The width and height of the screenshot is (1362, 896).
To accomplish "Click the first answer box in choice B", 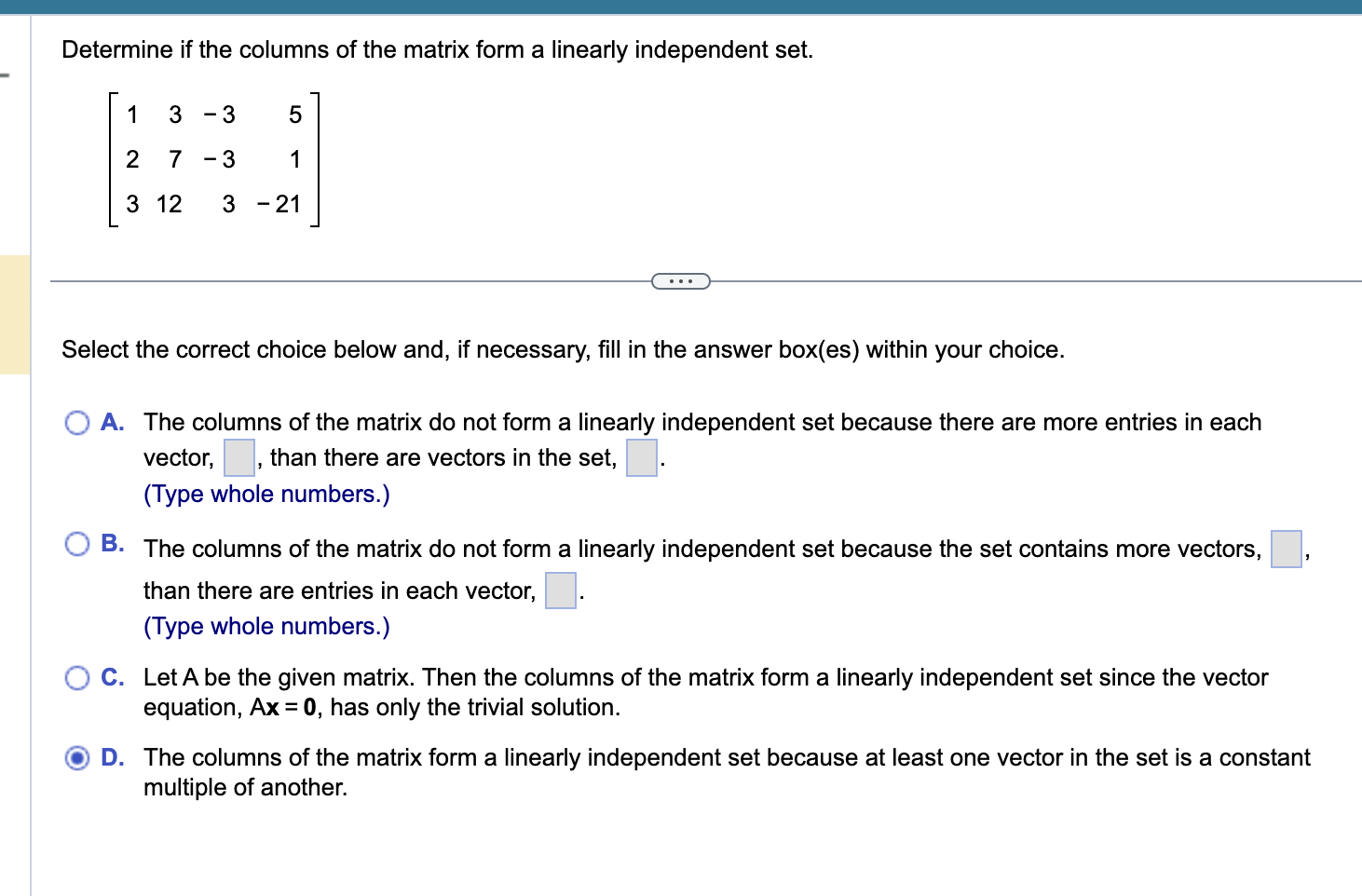I will click(x=1286, y=550).
